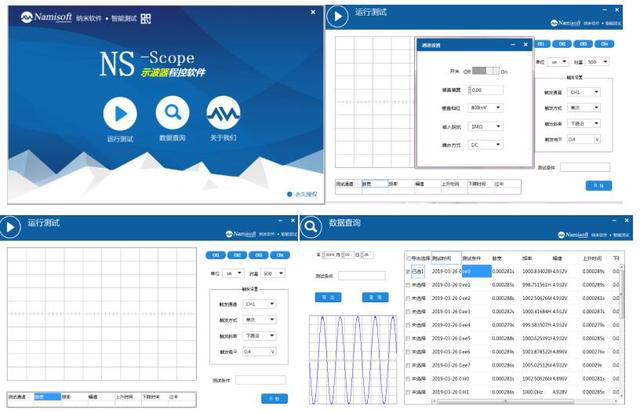Toggle the 开关 Off/On switch
640x413 pixels.
click(484, 71)
